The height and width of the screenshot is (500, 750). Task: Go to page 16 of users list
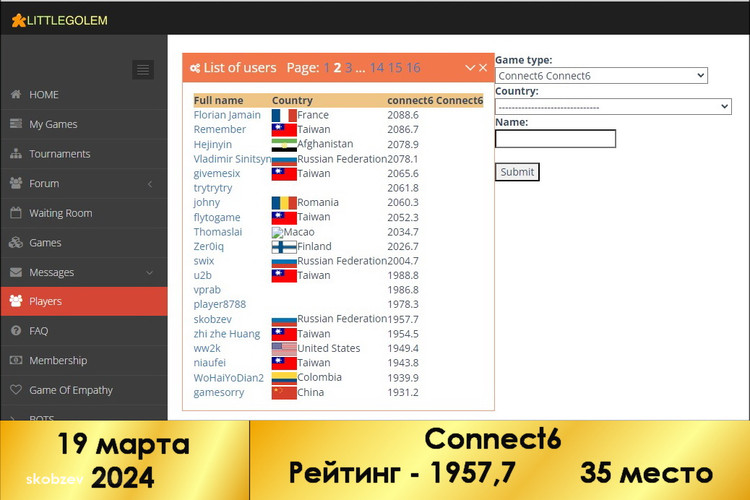pos(414,68)
